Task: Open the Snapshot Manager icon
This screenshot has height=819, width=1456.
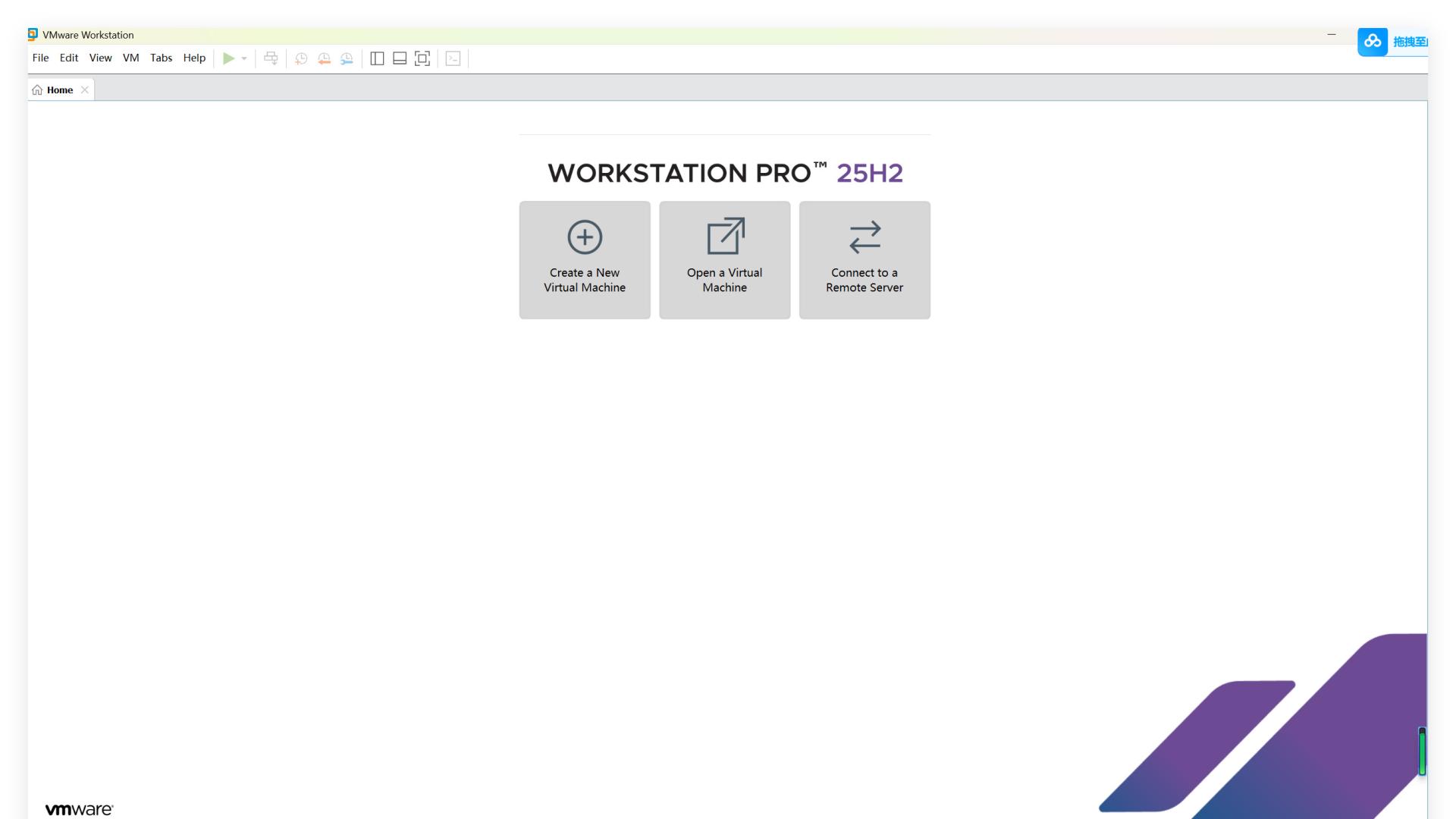Action: [x=347, y=58]
